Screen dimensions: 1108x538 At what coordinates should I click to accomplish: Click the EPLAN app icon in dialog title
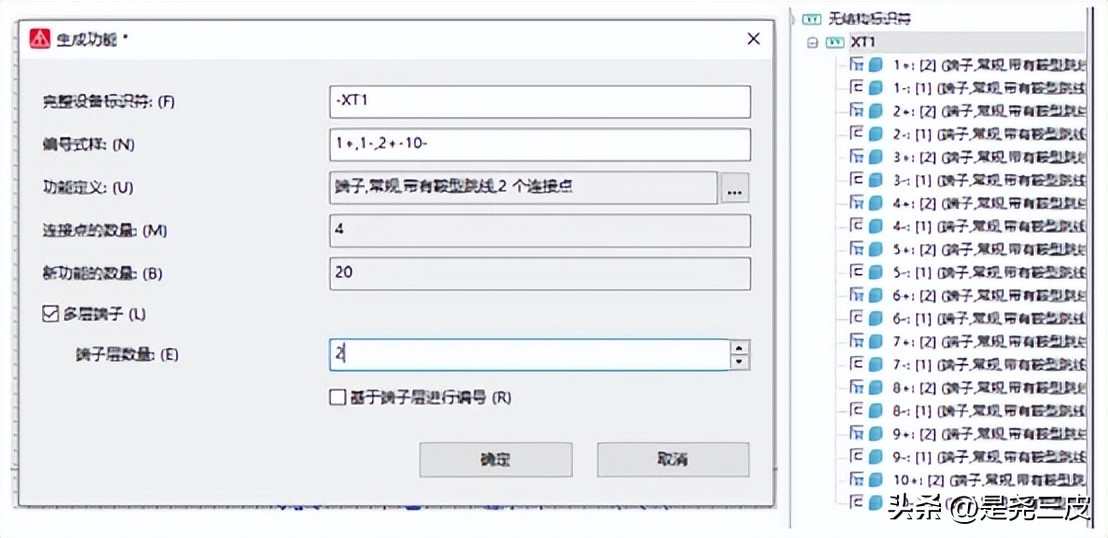(x=41, y=39)
